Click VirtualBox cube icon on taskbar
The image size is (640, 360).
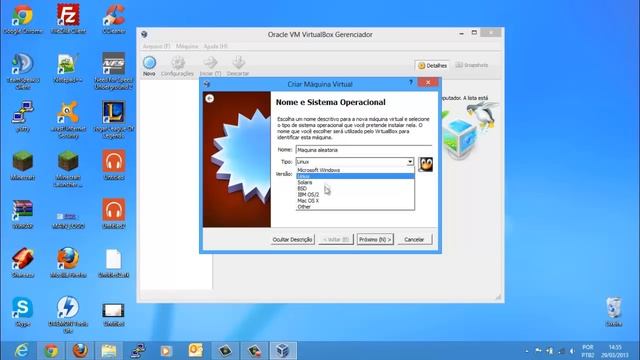click(x=282, y=351)
